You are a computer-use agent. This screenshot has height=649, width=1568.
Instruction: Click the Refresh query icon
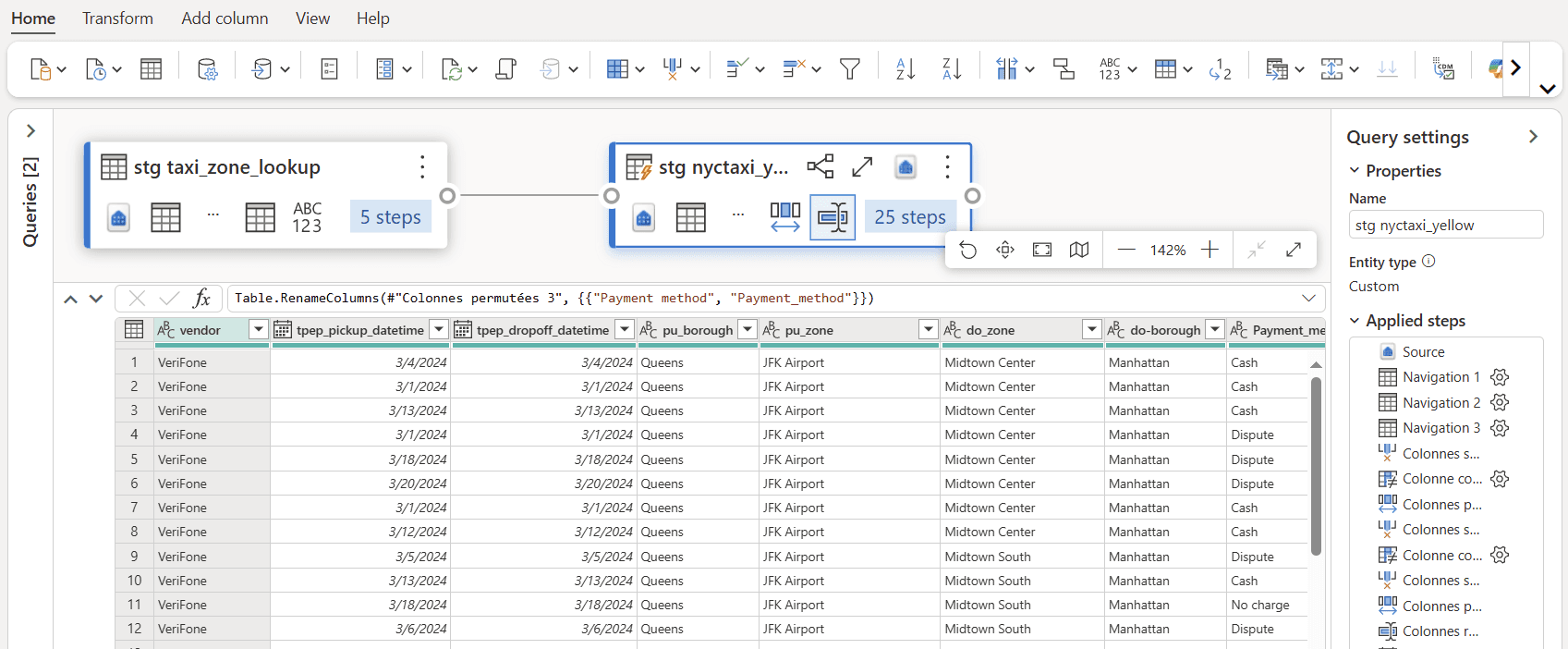(x=451, y=68)
